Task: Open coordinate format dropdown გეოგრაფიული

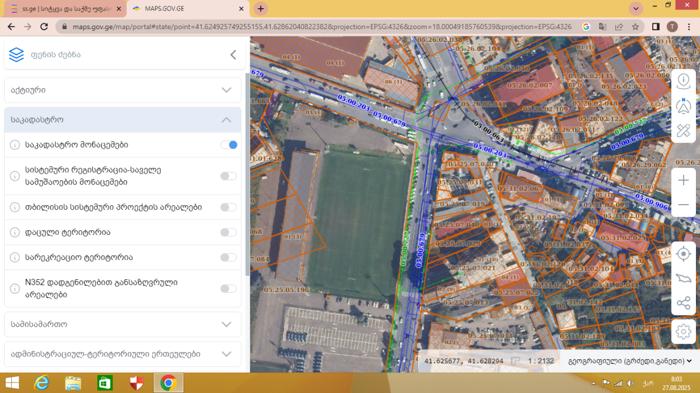Action: (x=629, y=361)
